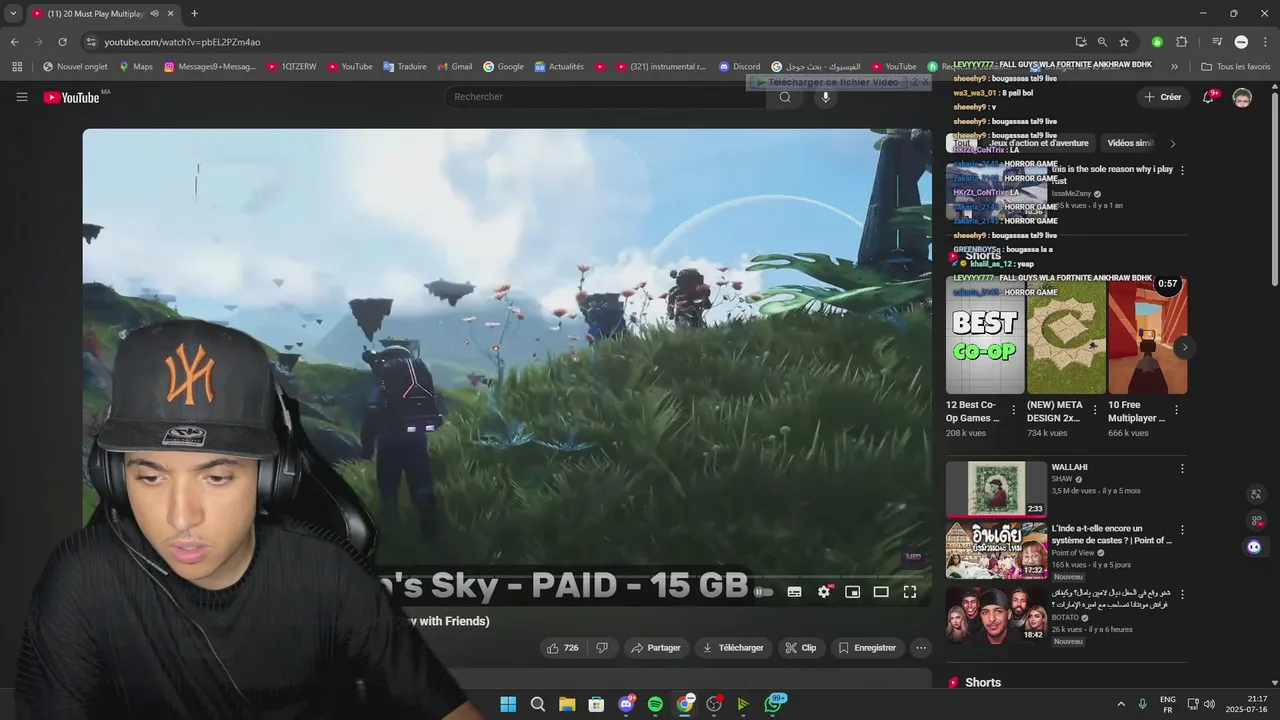Click the Créer create button
This screenshot has height=720, width=1280.
(1163, 97)
